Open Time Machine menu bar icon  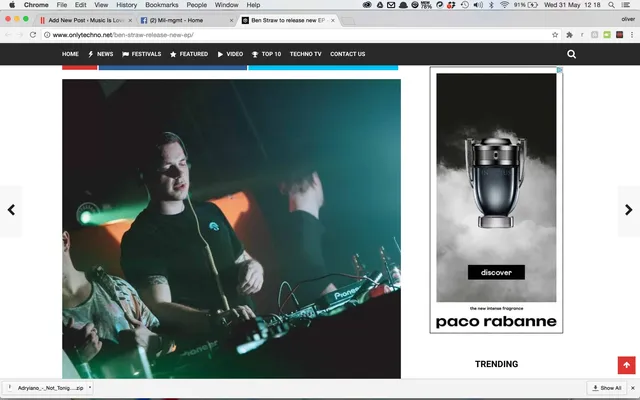pyautogui.click(x=464, y=5)
